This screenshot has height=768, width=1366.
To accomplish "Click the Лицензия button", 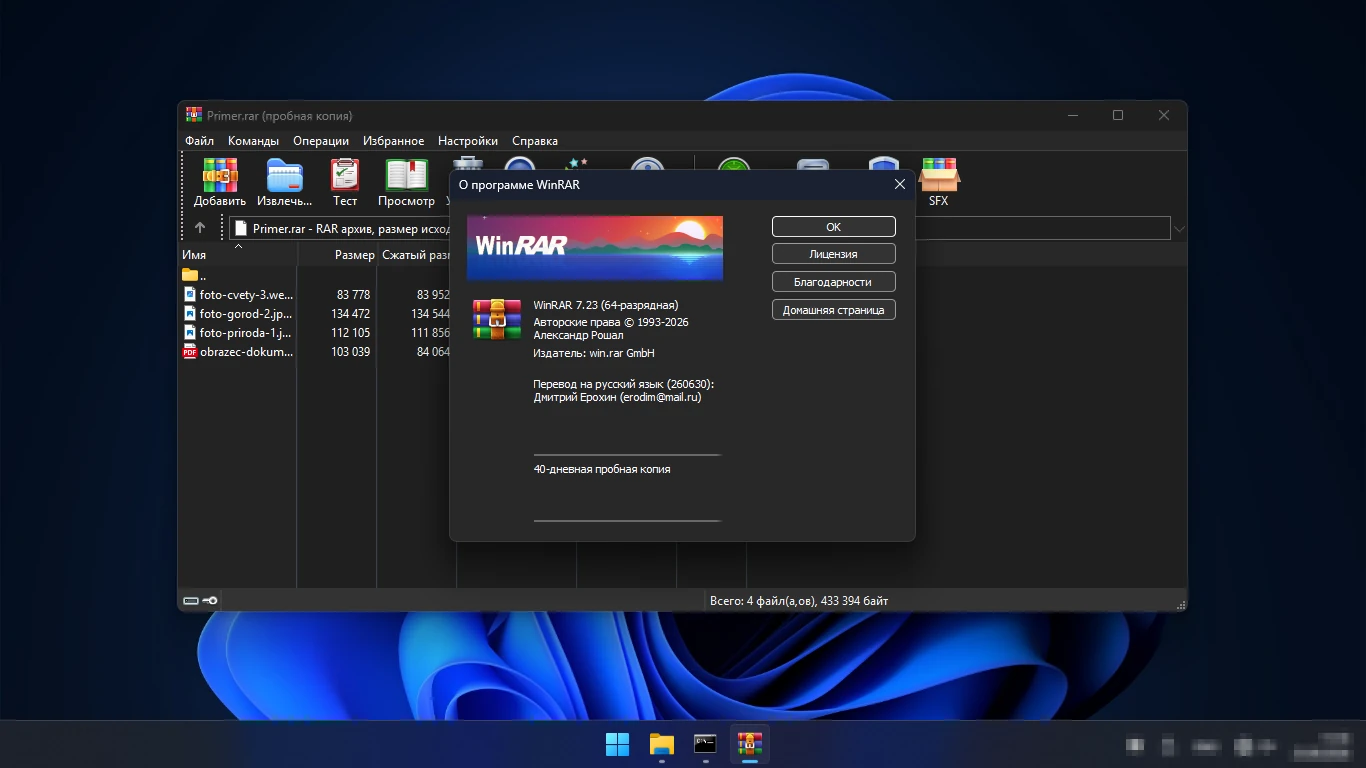I will coord(834,254).
